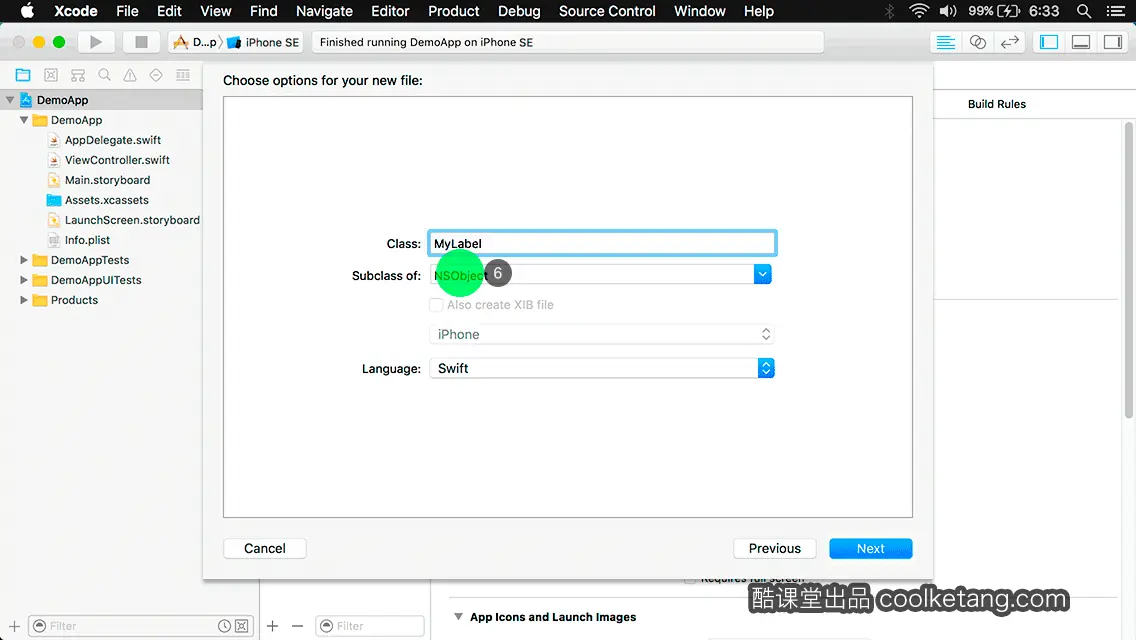
Task: Show the Assistant editor
Action: click(977, 42)
